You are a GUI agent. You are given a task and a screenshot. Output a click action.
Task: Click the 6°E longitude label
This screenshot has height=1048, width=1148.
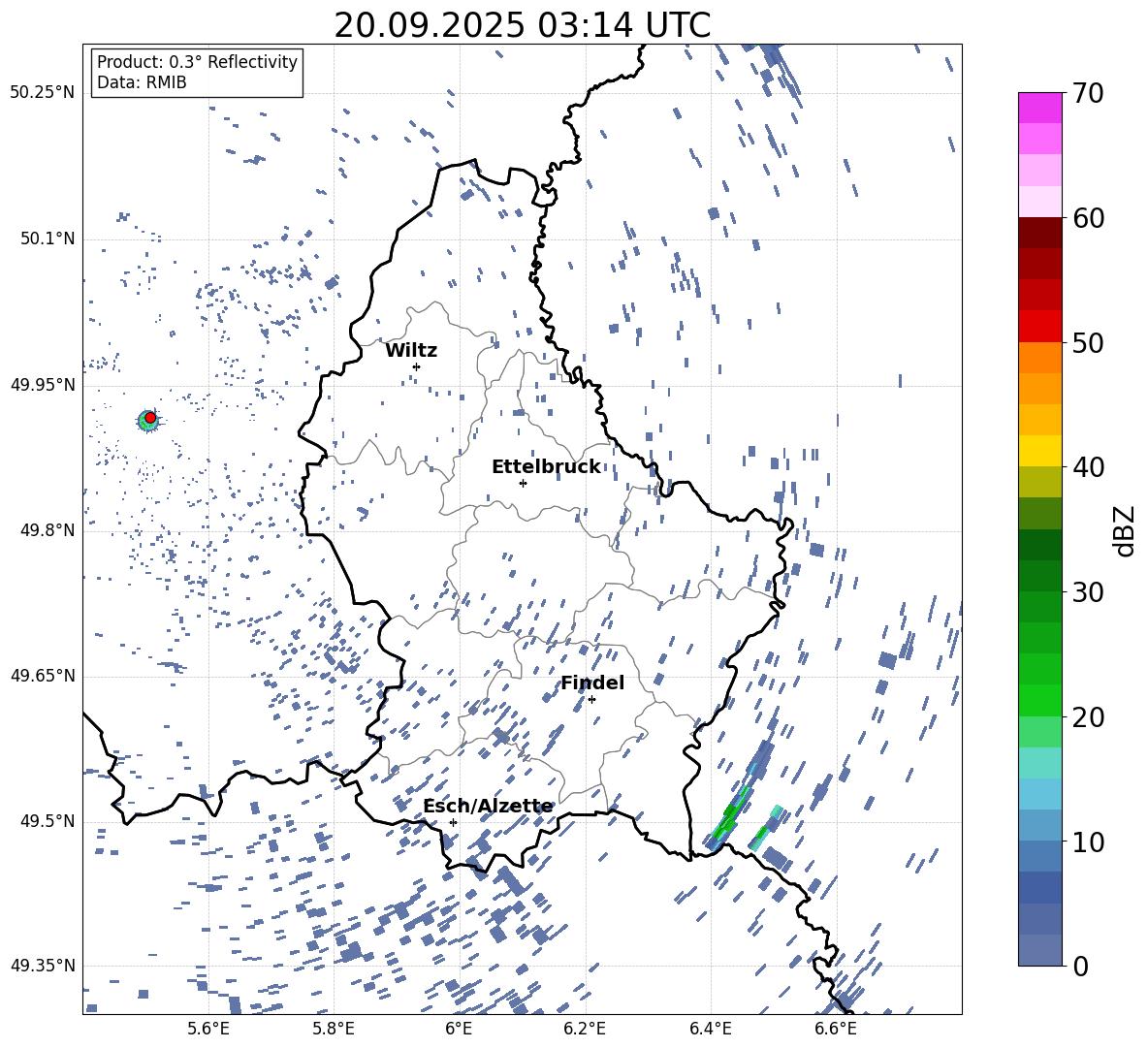pos(459,1029)
